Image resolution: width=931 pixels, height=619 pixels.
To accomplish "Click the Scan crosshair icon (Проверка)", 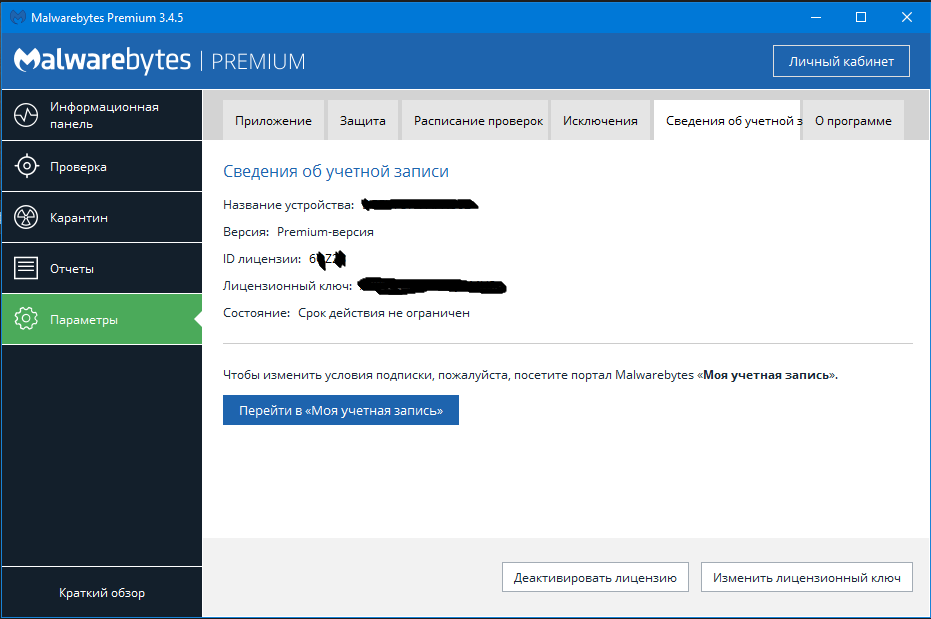I will [x=26, y=166].
